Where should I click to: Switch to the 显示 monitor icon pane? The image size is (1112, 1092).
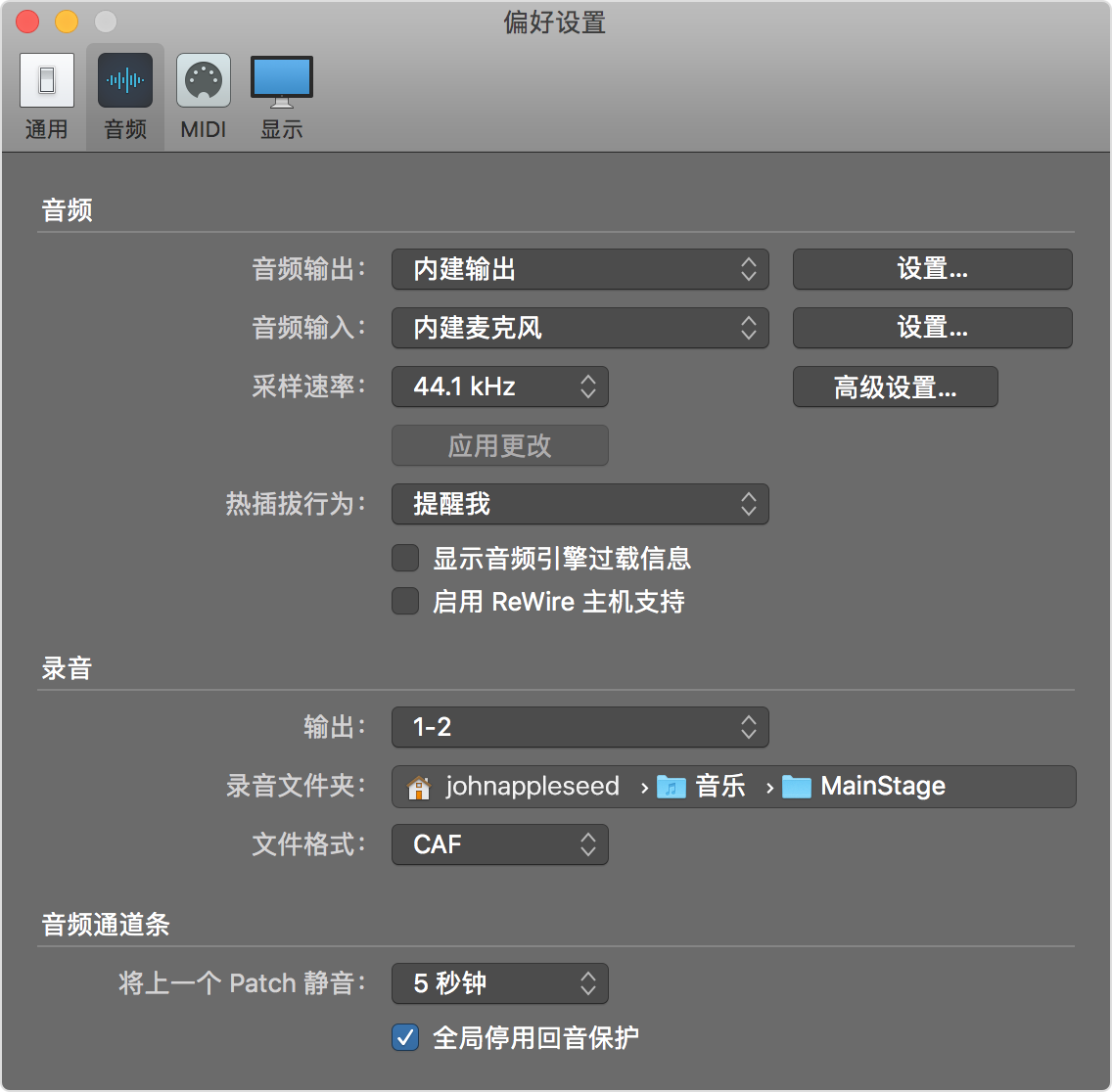pos(282,80)
